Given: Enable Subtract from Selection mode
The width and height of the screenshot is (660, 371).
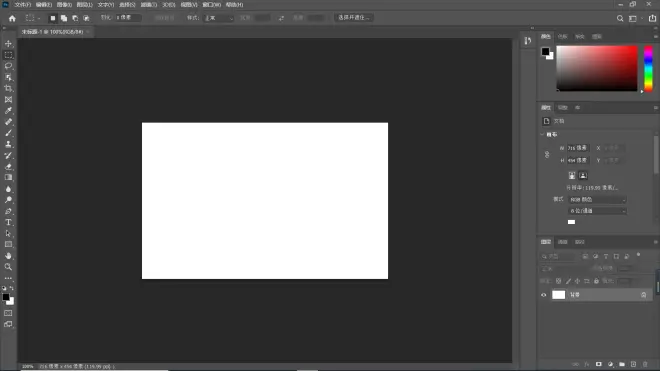Looking at the screenshot, I should [x=75, y=18].
